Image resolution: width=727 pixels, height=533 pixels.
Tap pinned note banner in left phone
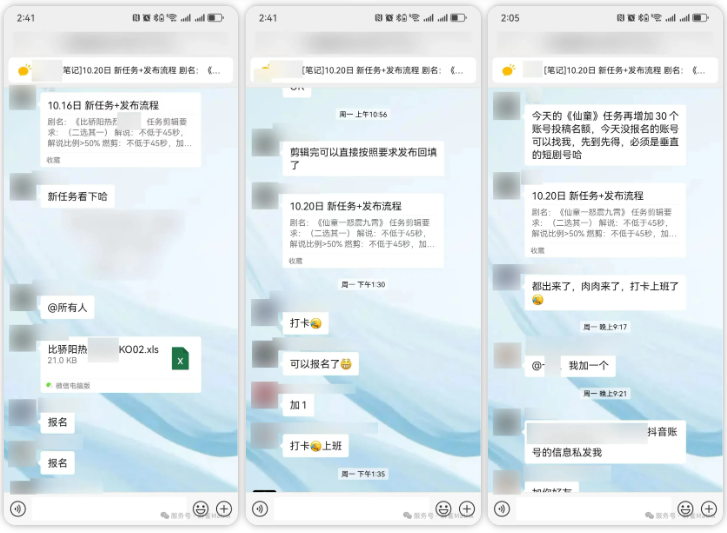click(121, 70)
